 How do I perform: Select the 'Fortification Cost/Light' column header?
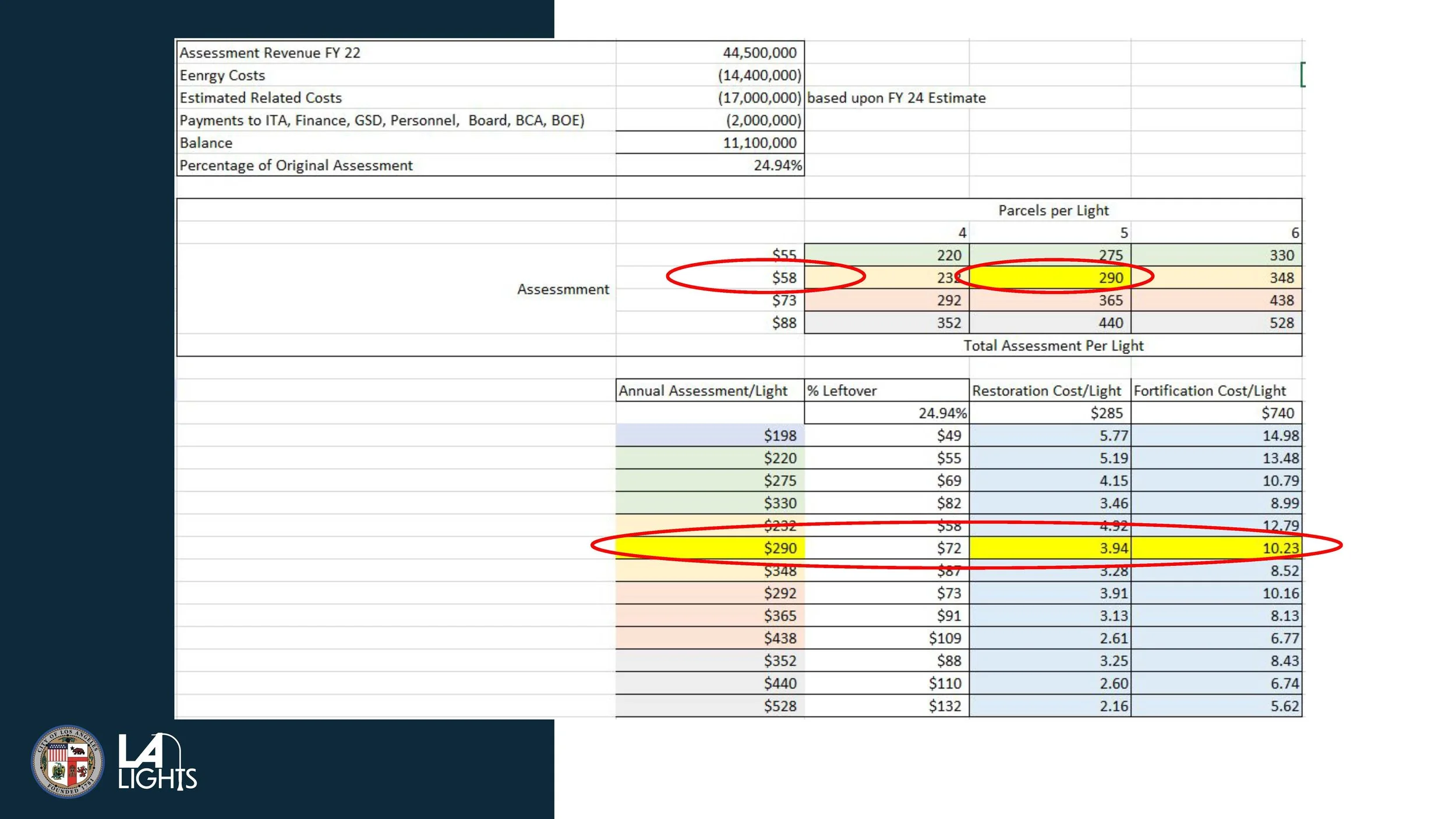[x=1217, y=391]
